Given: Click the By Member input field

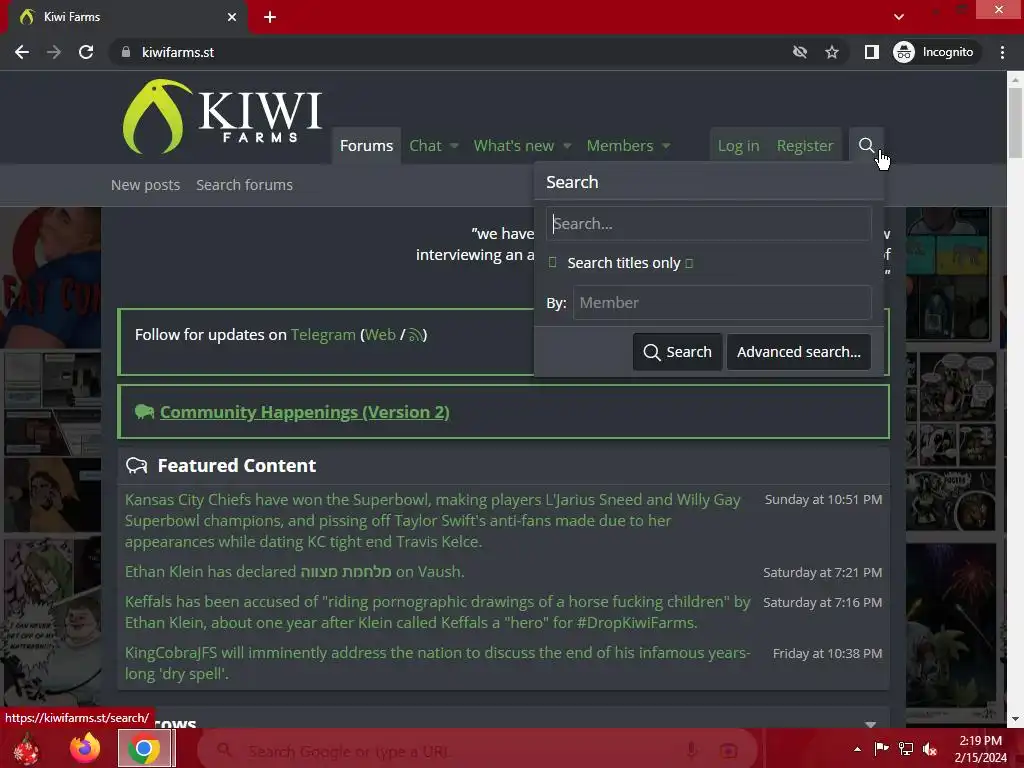Looking at the screenshot, I should tap(722, 302).
